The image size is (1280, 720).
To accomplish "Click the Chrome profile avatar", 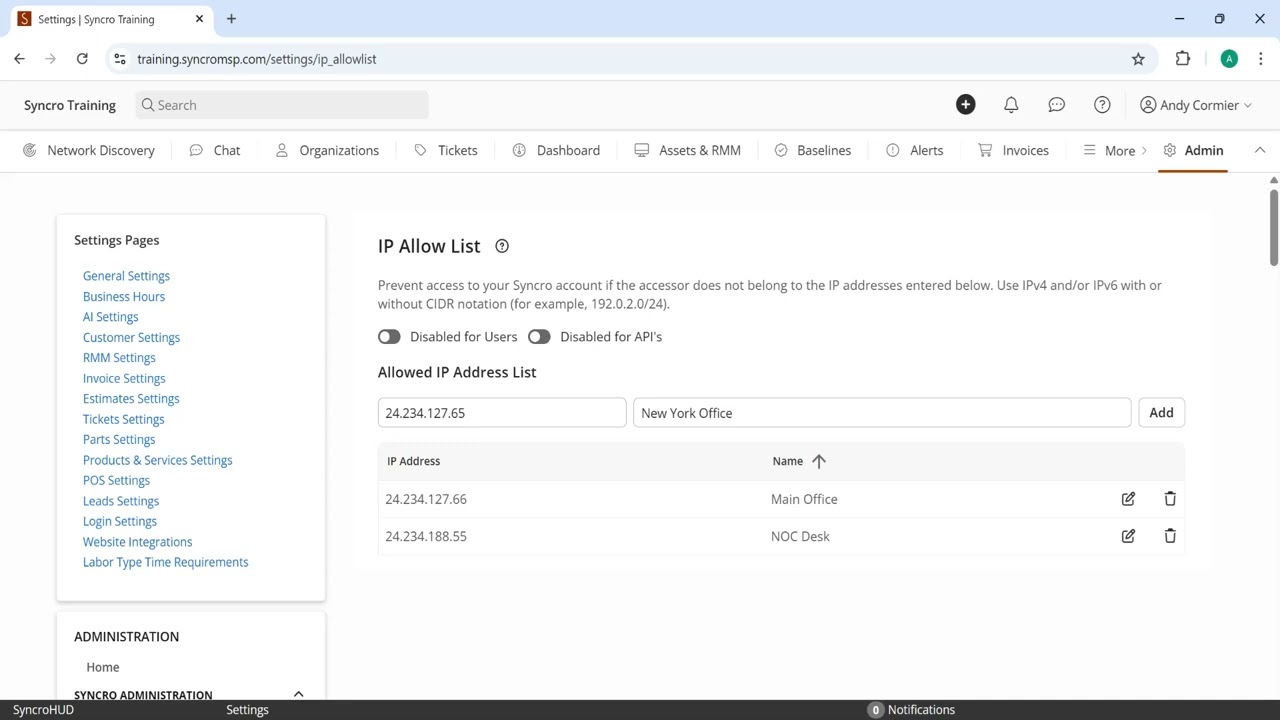I will pos(1229,59).
